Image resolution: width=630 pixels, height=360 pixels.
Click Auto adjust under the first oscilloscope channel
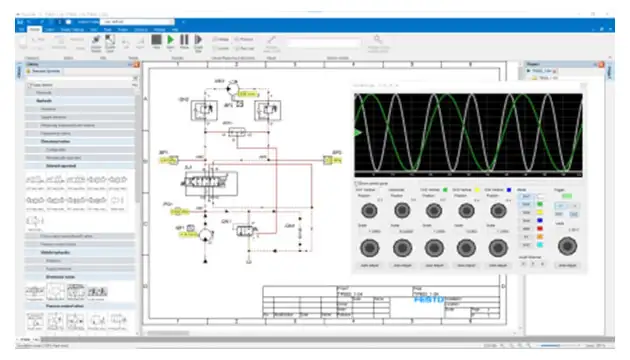(x=369, y=265)
